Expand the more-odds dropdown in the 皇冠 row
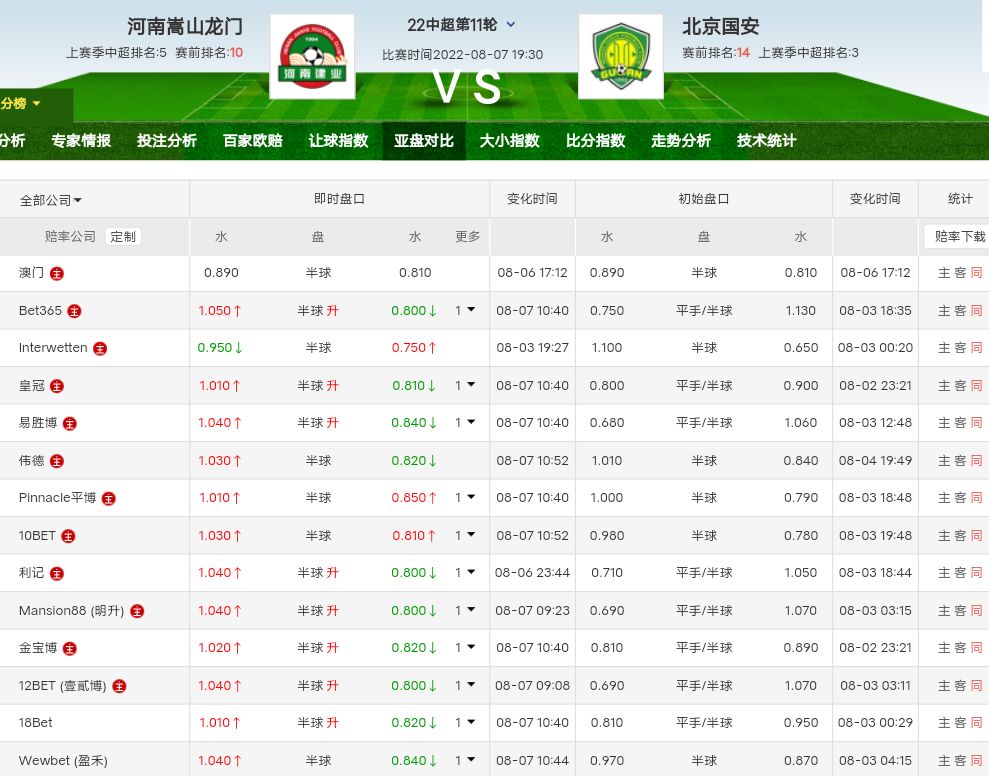Image resolution: width=989 pixels, height=776 pixels. coord(465,386)
